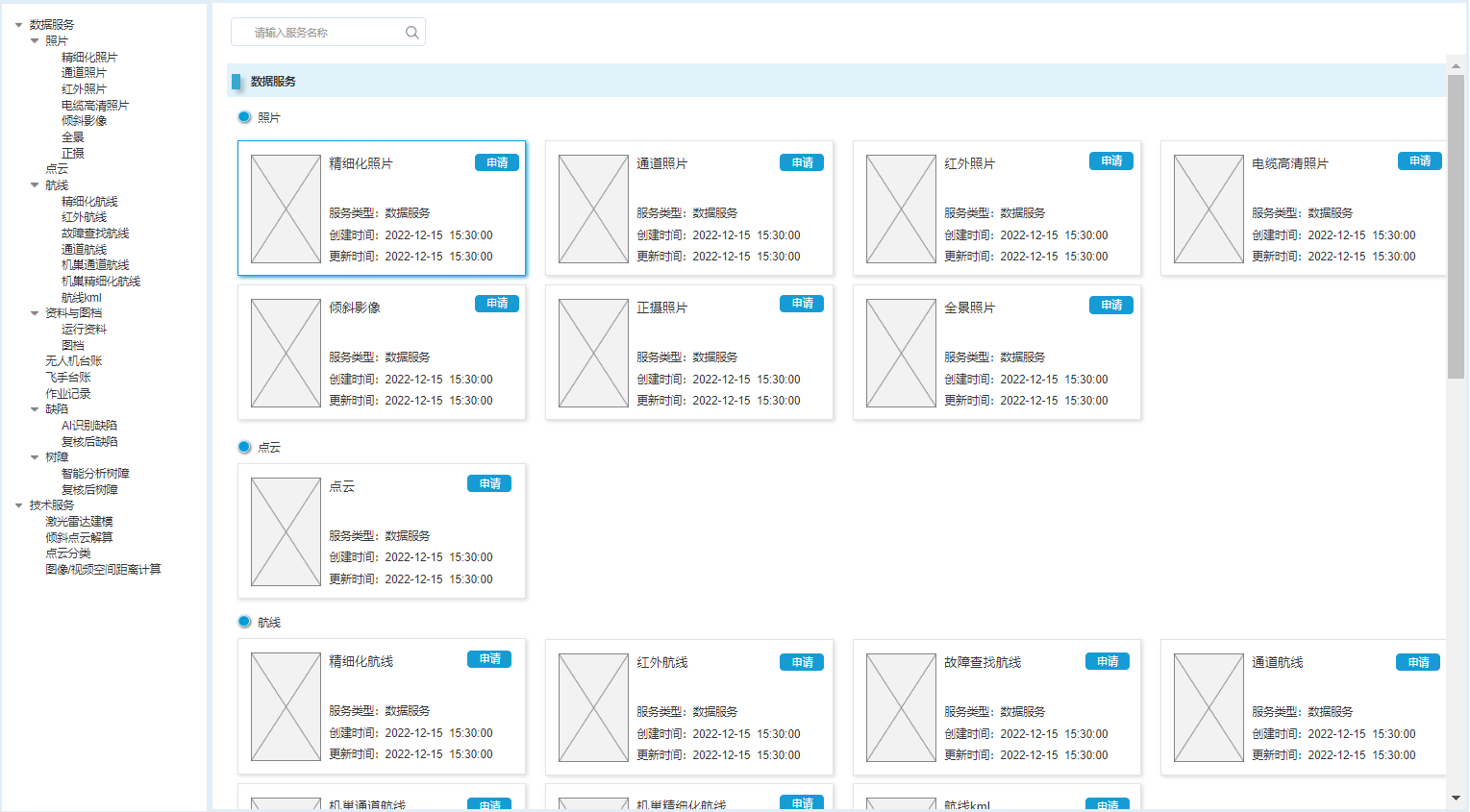Image resolution: width=1470 pixels, height=812 pixels.
Task: Apply for 通道航线 service
Action: [1418, 662]
